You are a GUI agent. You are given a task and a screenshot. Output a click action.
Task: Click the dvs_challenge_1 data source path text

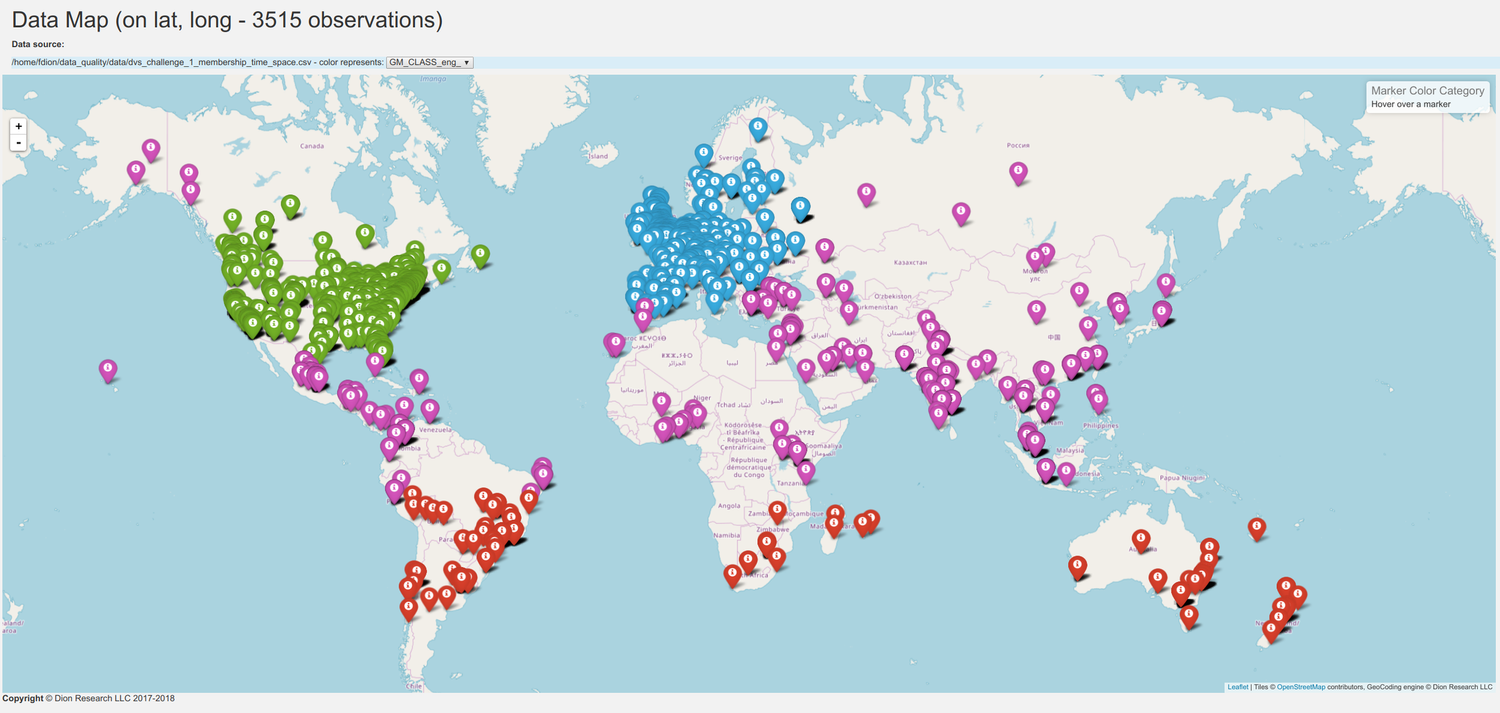tap(190, 61)
